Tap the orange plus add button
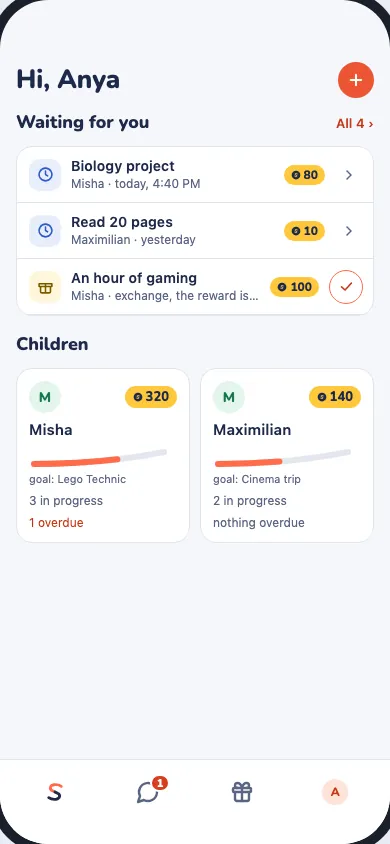This screenshot has width=390, height=844. point(356,80)
